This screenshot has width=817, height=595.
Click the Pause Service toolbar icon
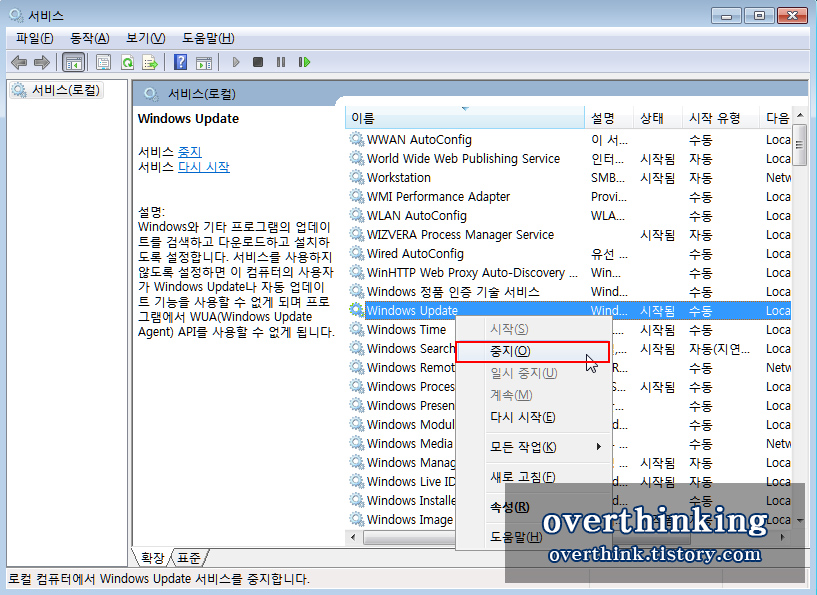click(281, 63)
